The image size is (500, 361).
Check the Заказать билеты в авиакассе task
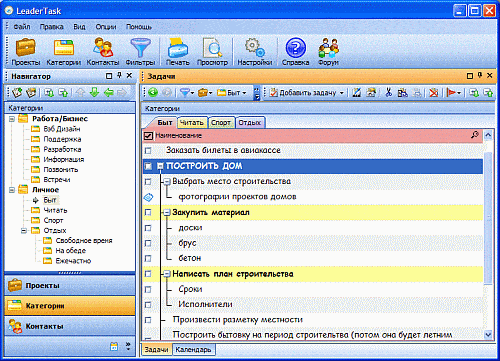point(148,151)
